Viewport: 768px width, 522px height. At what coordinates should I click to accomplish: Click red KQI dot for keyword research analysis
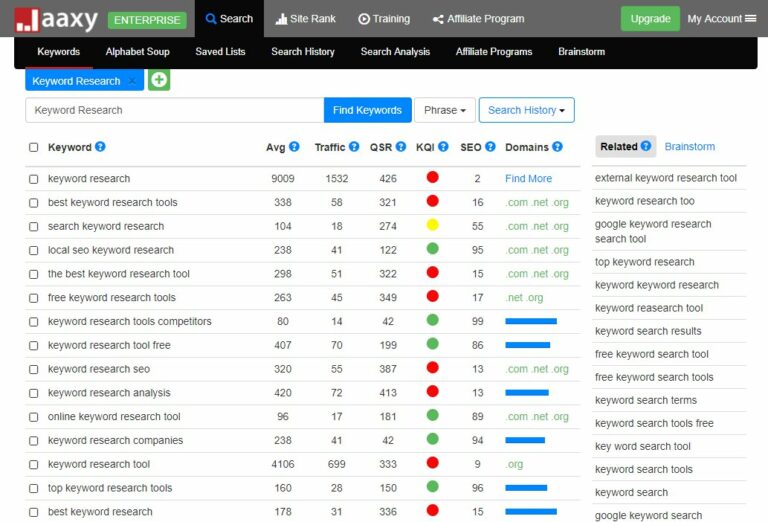[432, 391]
